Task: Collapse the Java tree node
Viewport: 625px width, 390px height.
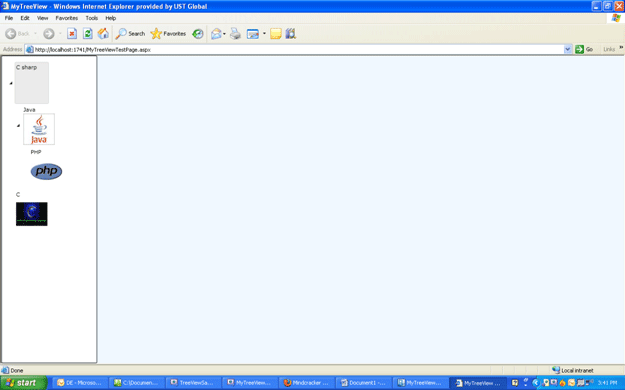Action: coord(18,126)
